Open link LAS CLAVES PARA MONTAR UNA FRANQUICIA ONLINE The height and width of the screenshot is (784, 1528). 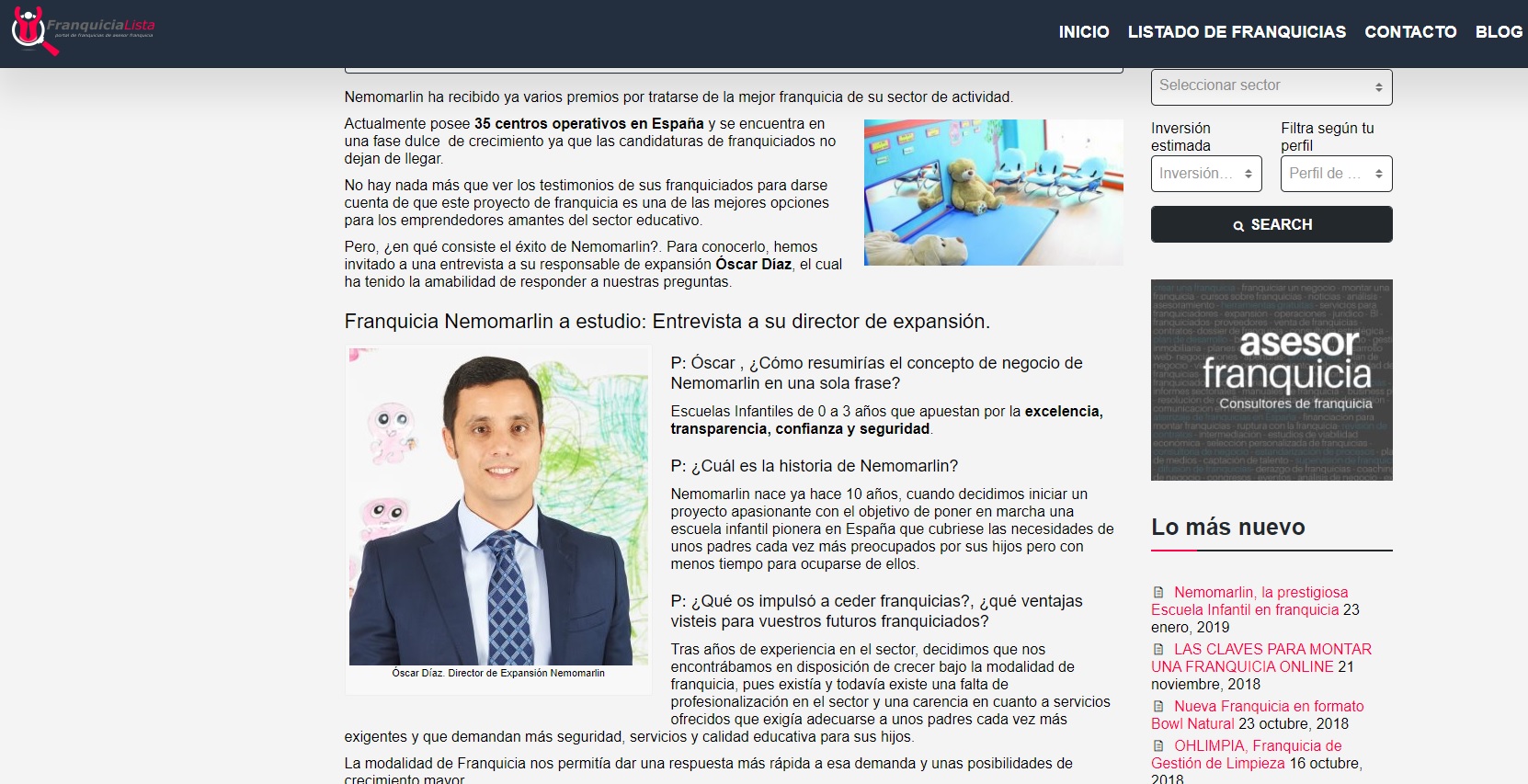tap(1261, 658)
